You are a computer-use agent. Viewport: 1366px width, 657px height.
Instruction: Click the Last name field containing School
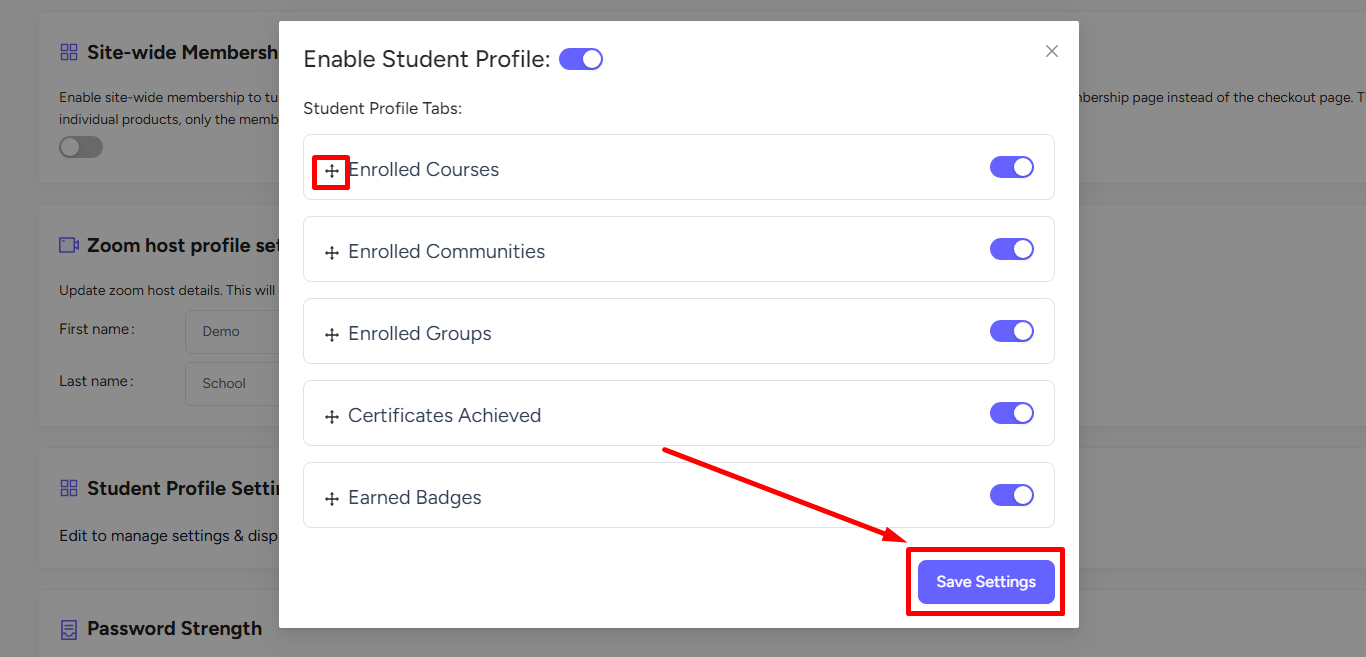tap(232, 383)
